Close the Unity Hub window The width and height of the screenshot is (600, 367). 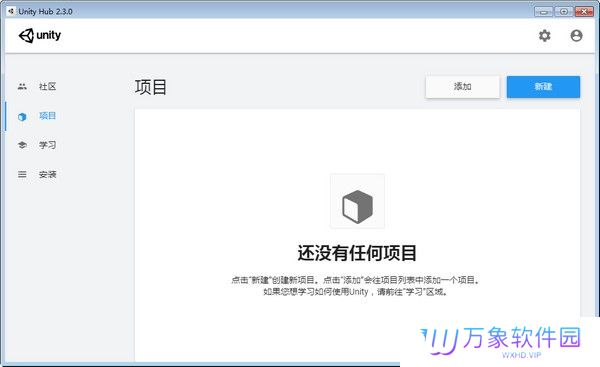(x=584, y=11)
